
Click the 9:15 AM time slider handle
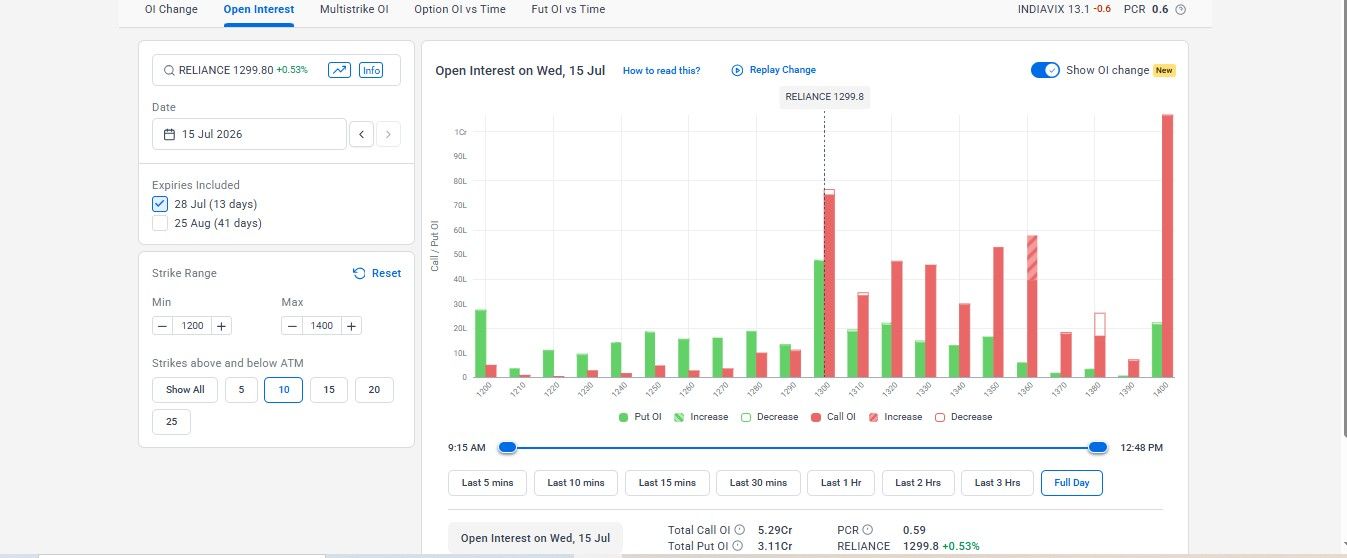(x=507, y=448)
